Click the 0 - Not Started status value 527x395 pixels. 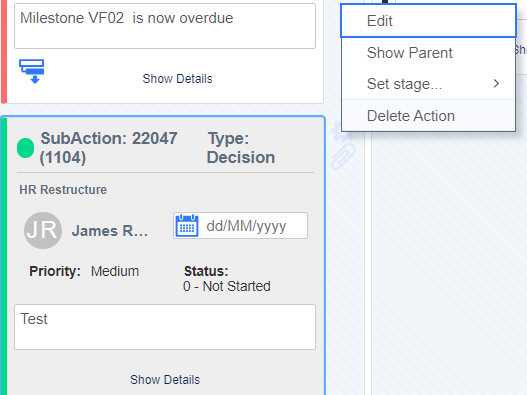[x=227, y=286]
